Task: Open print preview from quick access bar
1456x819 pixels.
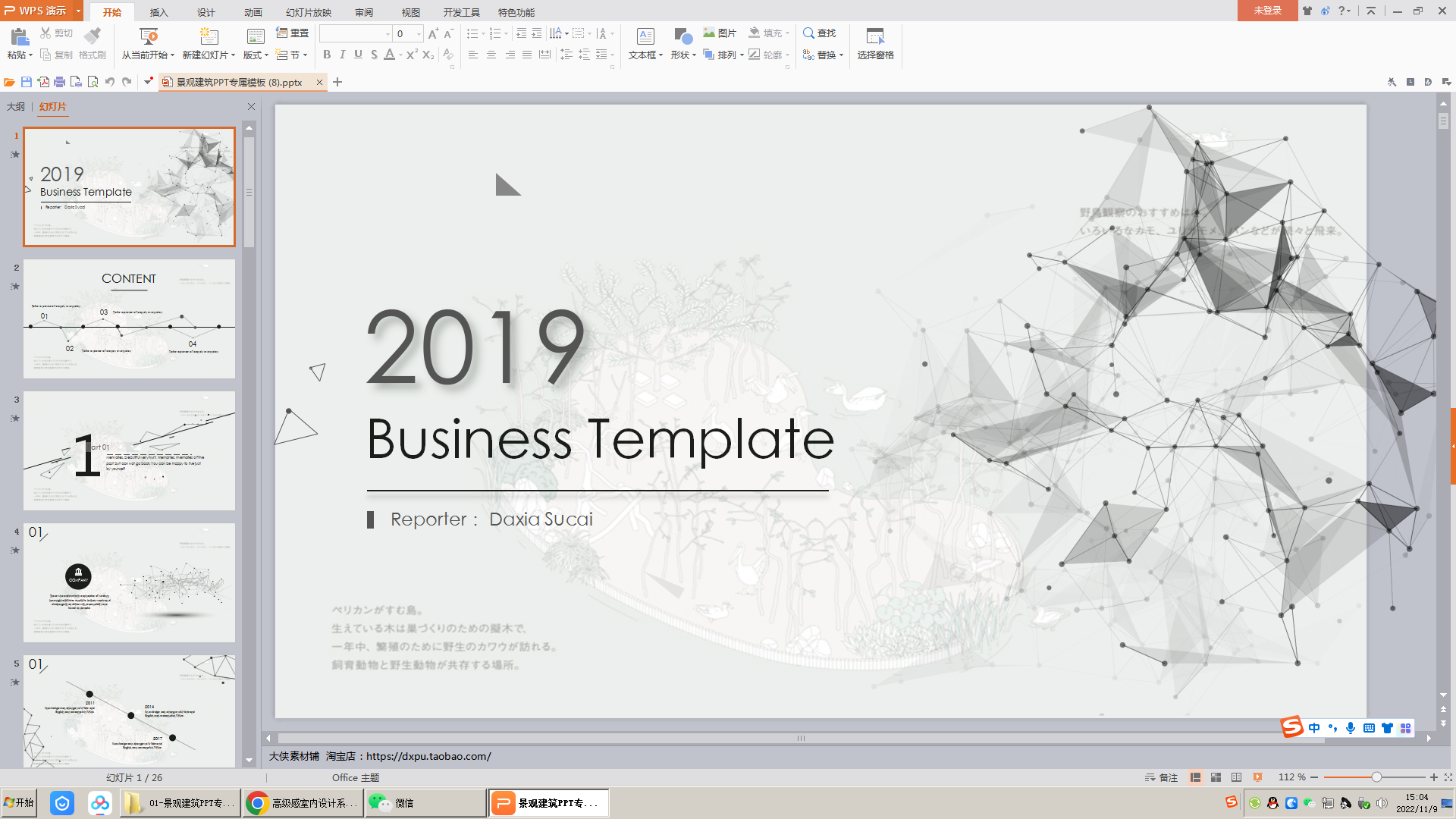Action: [x=93, y=82]
